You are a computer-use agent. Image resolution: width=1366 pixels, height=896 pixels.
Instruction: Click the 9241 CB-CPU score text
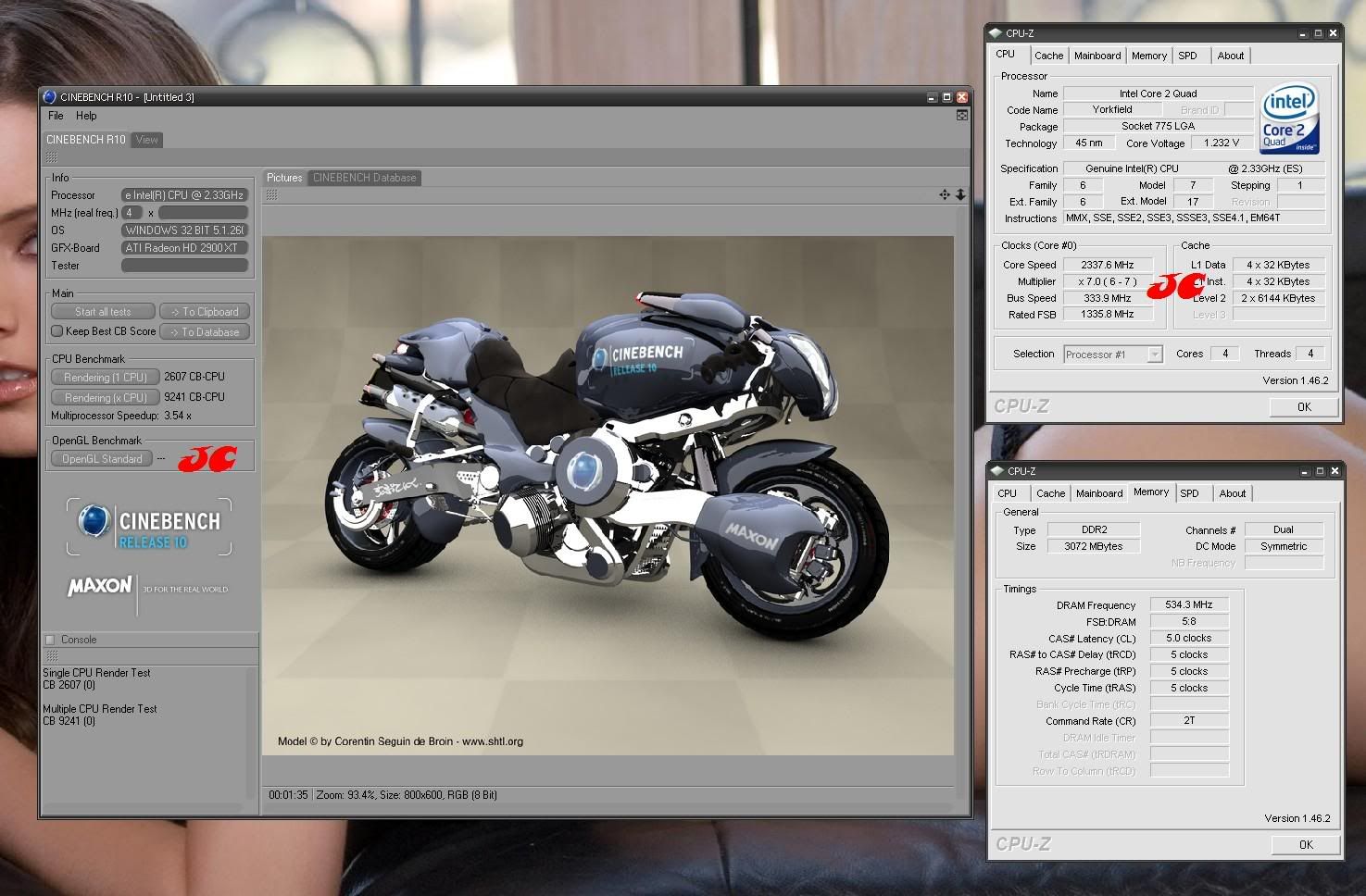coord(194,396)
